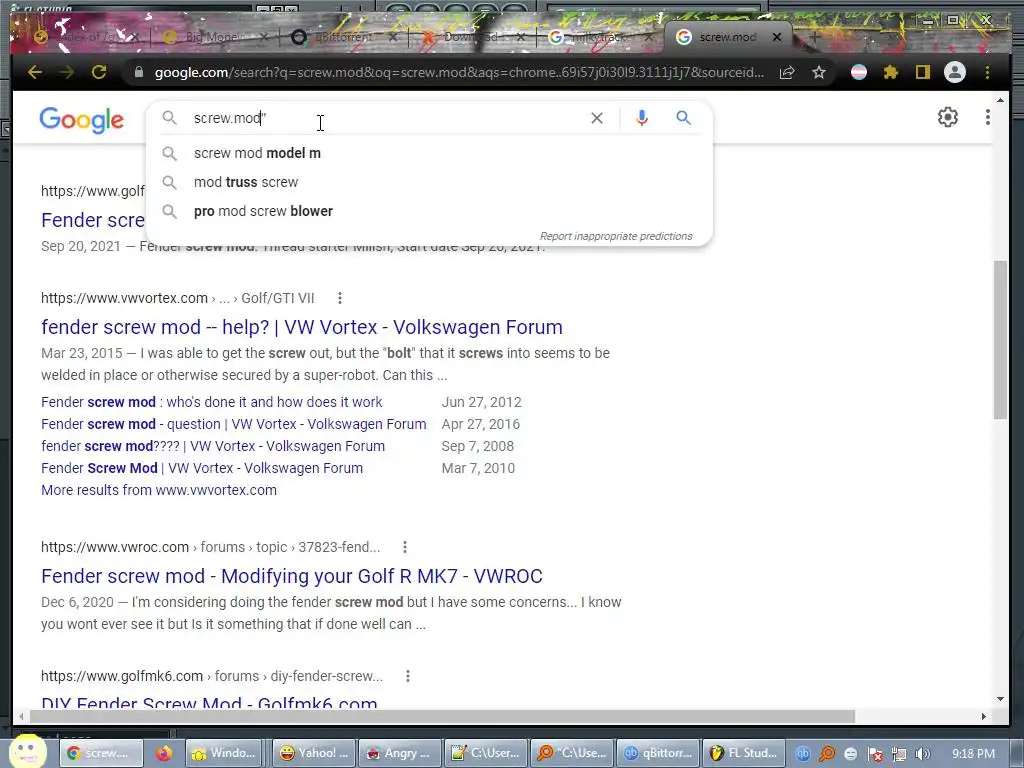
Task: Open 'Fender screw mod : who's done it' link
Action: 212,402
